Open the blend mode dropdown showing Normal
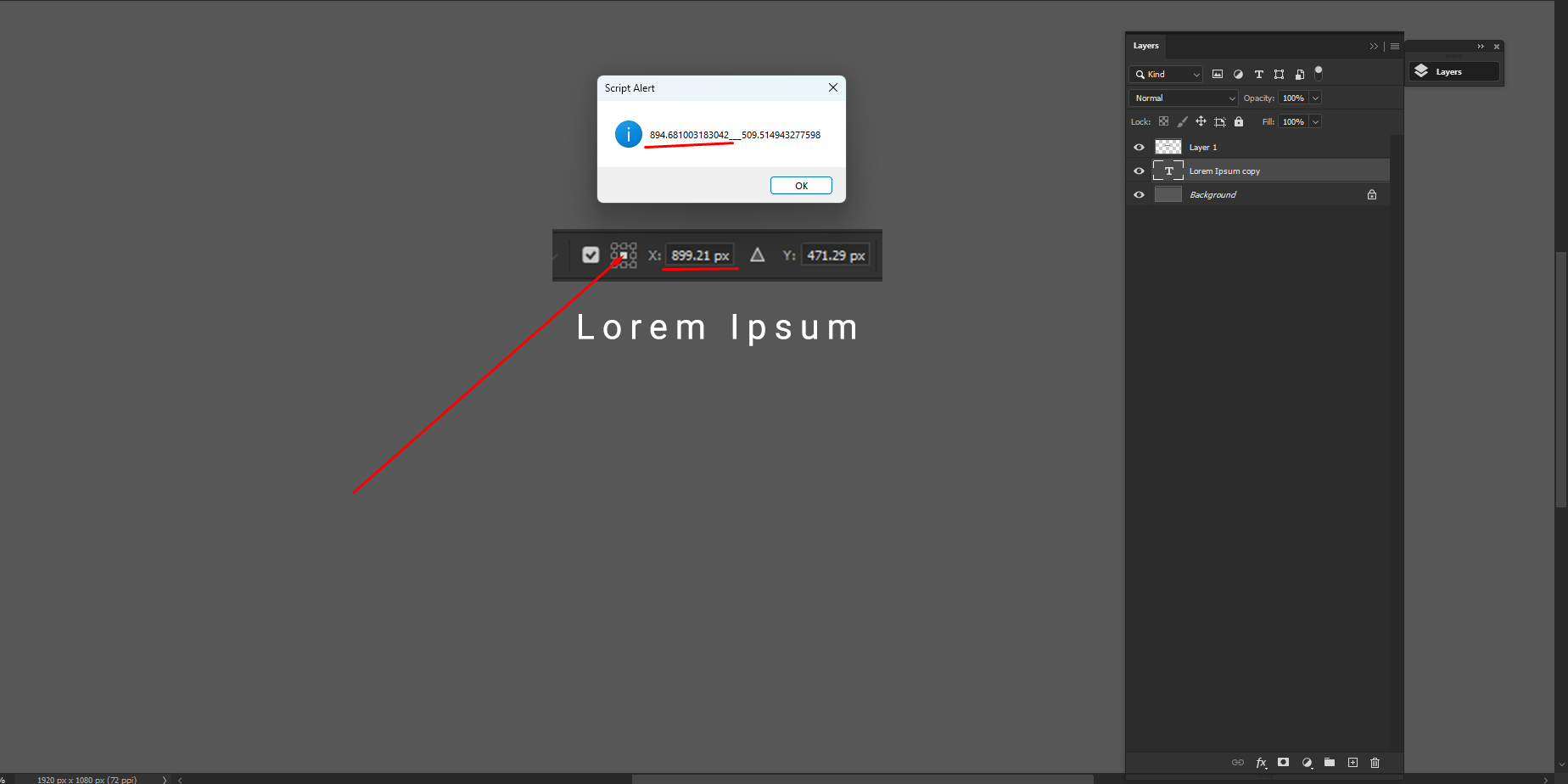This screenshot has height=784, width=1568. pos(1183,98)
